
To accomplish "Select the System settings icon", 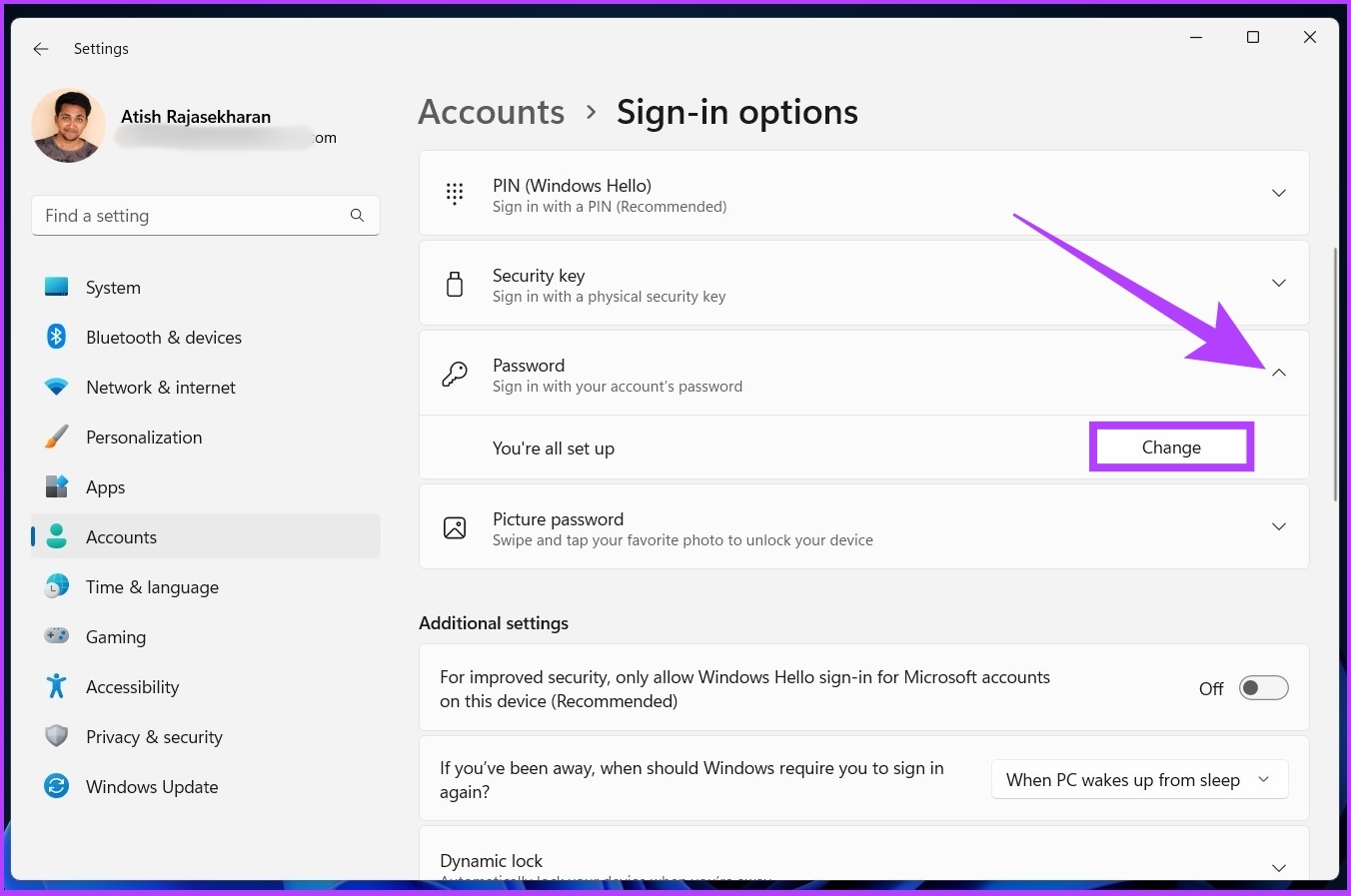I will [56, 287].
